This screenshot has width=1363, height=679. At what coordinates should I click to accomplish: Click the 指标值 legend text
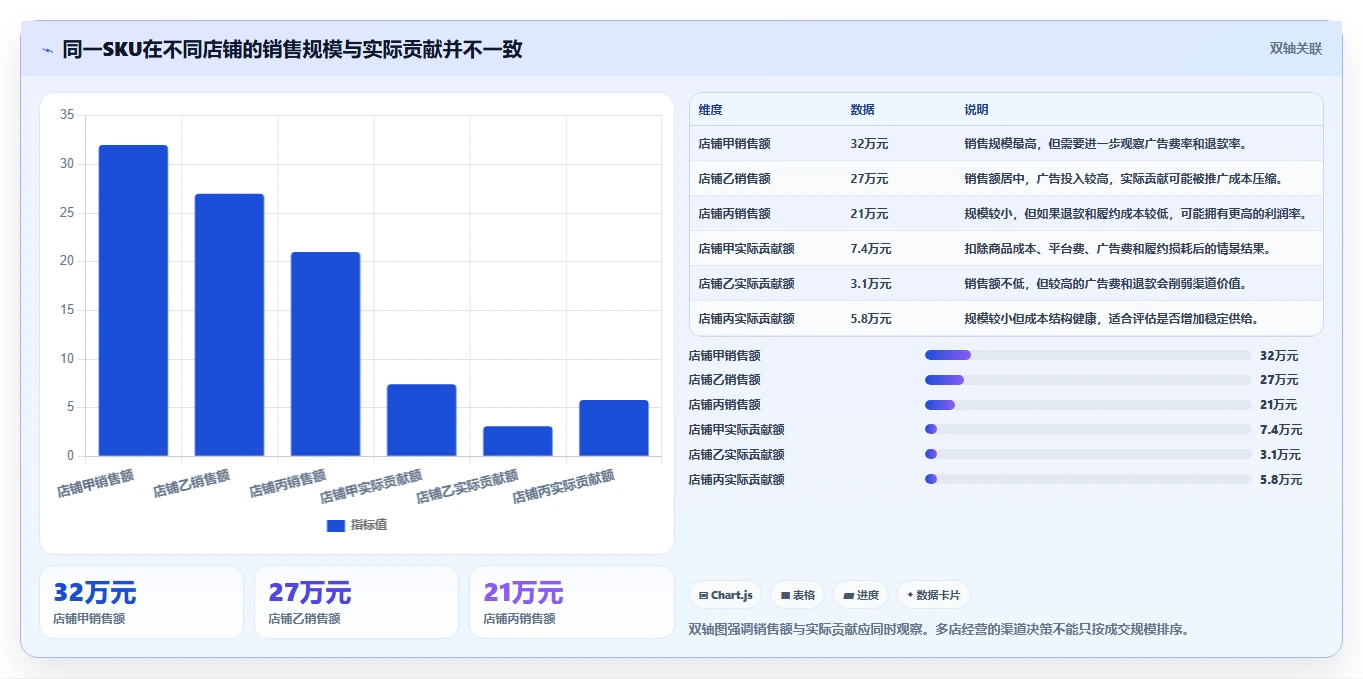click(368, 525)
